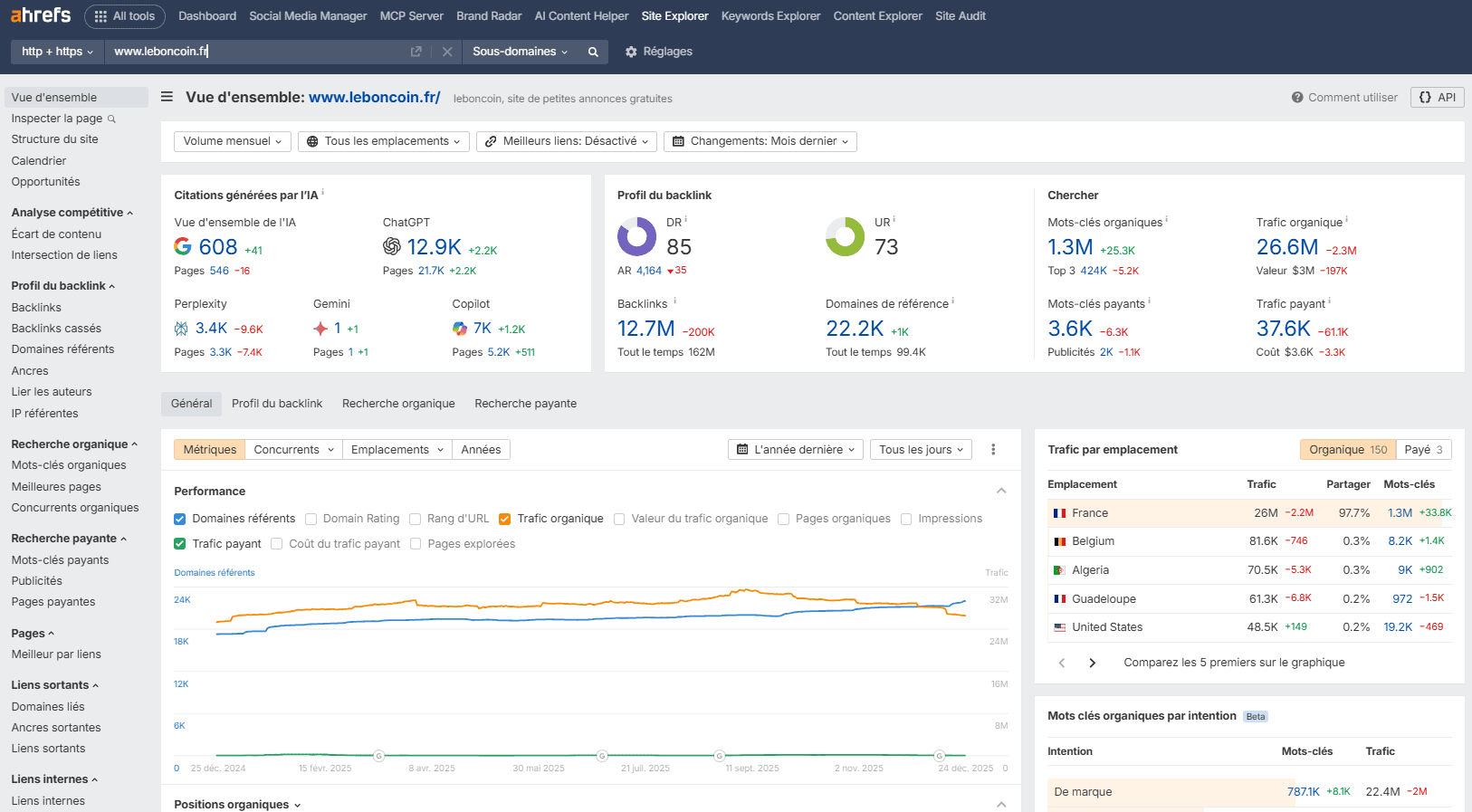Click the Algeria flag icon
The width and height of the screenshot is (1472, 812).
click(1059, 570)
